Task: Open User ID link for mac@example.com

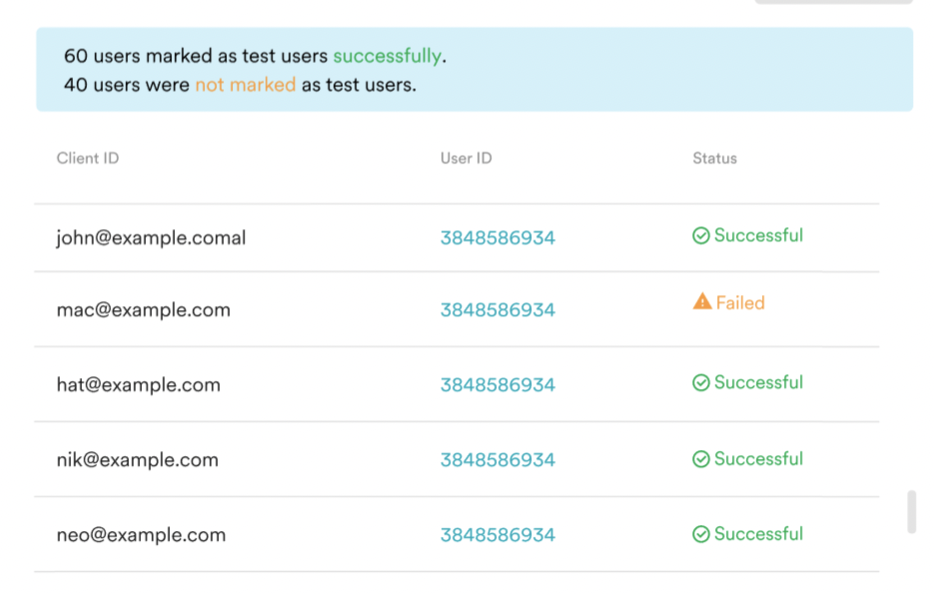Action: (497, 310)
